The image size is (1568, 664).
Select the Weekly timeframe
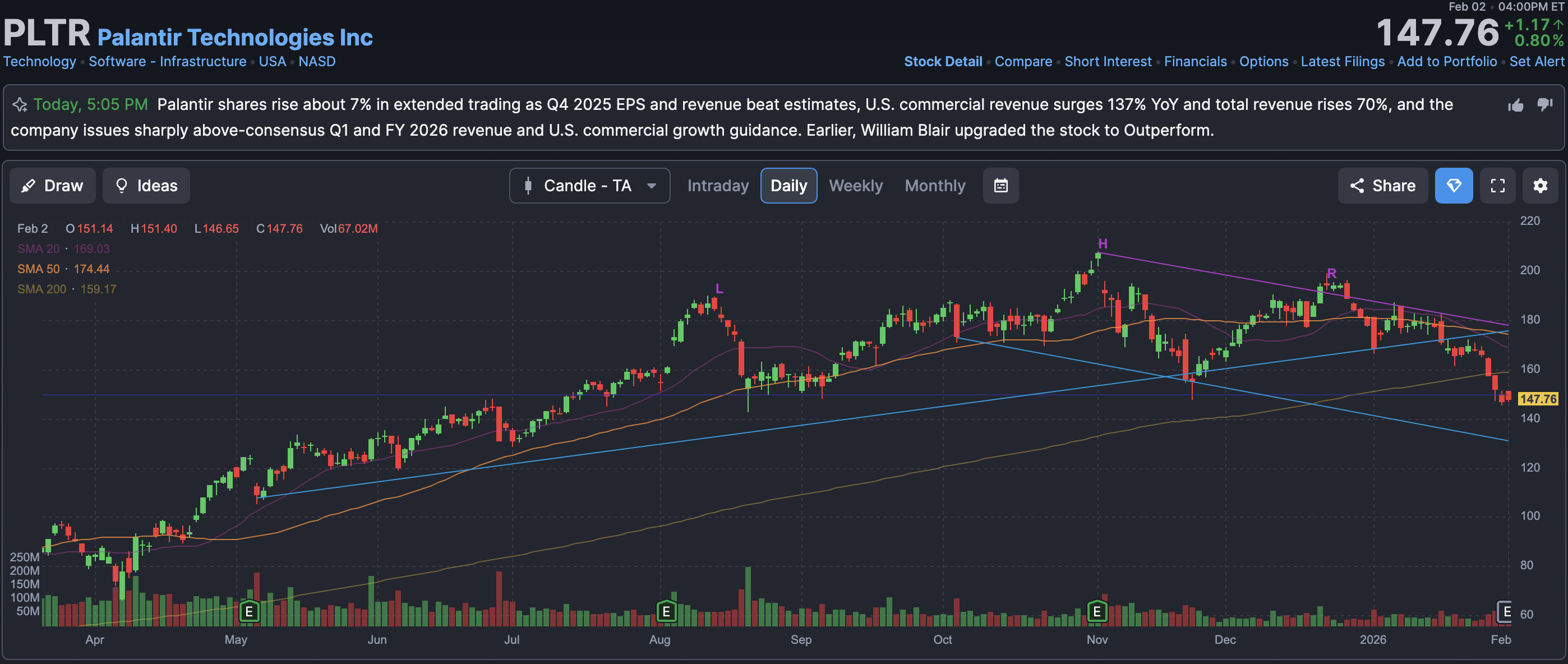[855, 186]
